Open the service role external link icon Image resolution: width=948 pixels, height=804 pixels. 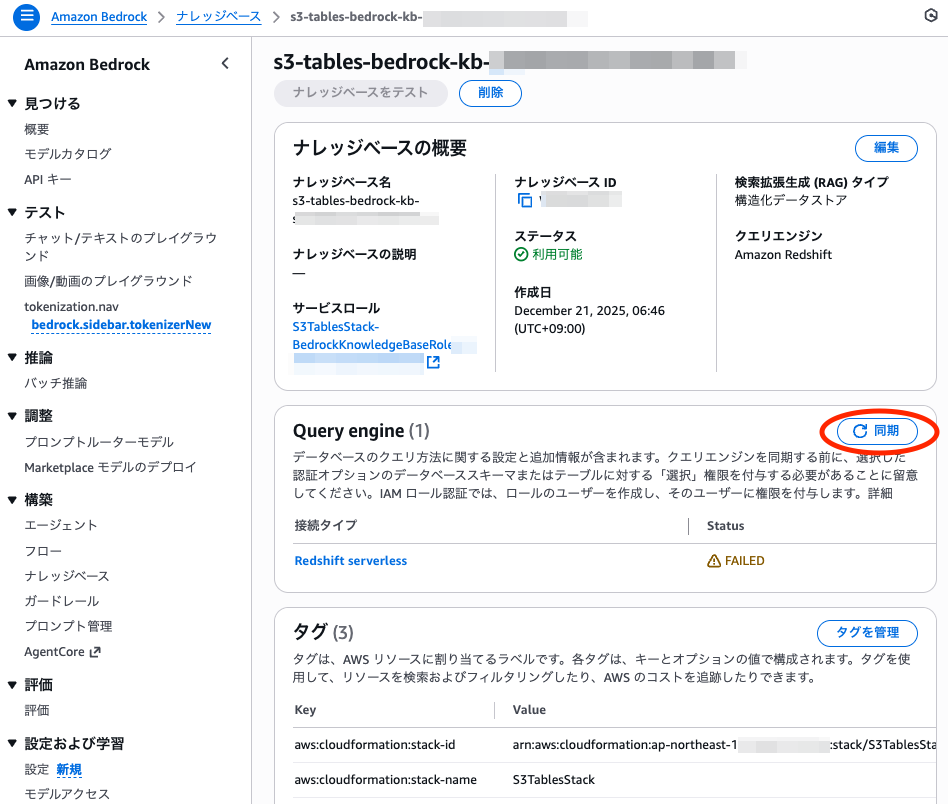(434, 363)
